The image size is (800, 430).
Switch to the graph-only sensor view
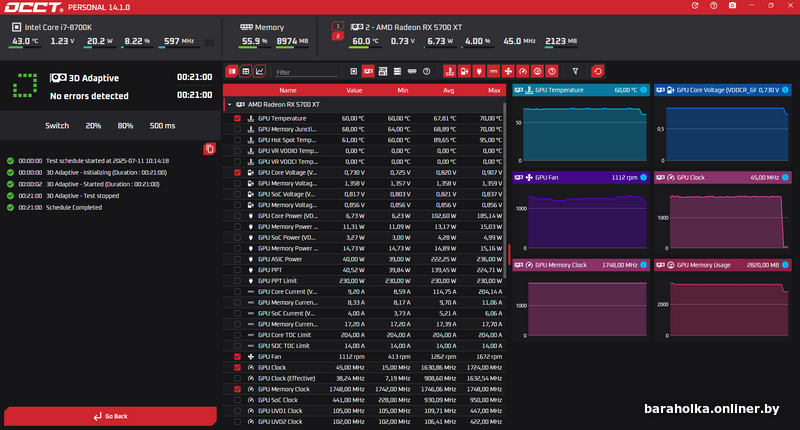coord(260,71)
